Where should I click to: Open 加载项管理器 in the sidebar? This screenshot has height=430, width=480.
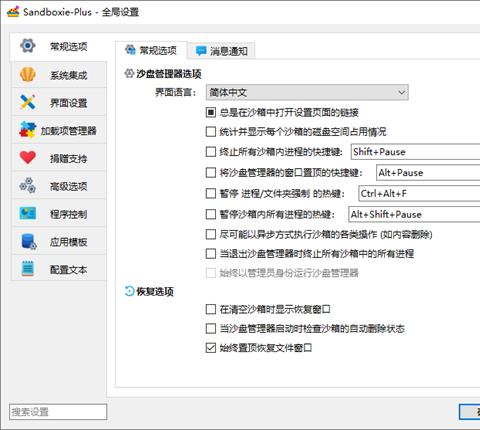click(59, 130)
